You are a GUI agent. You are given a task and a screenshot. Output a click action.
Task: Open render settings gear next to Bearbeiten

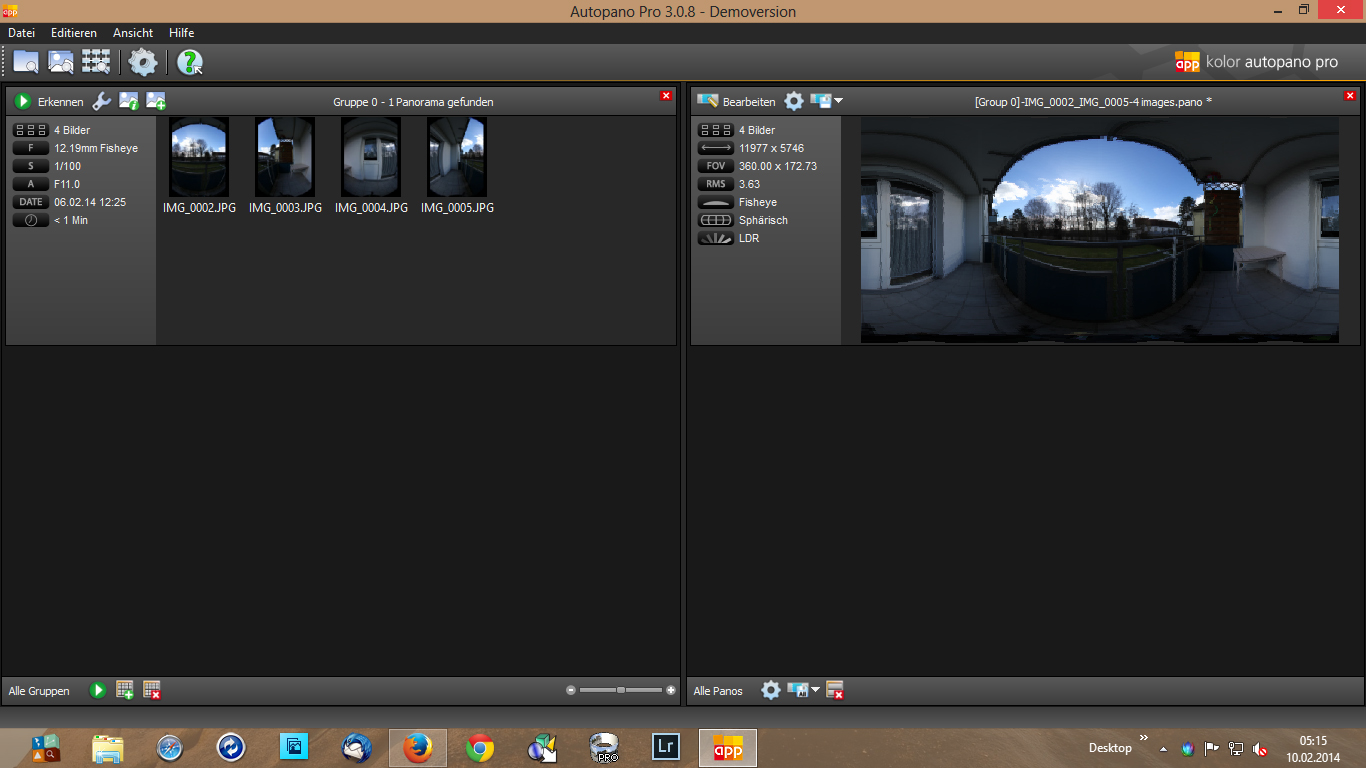click(793, 101)
